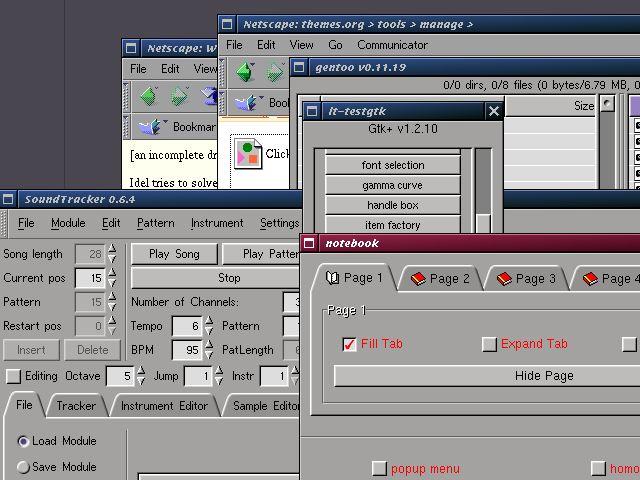Click Back arrow icon in rear Netscape window
Viewport: 640px width, 480px height.
[149, 96]
